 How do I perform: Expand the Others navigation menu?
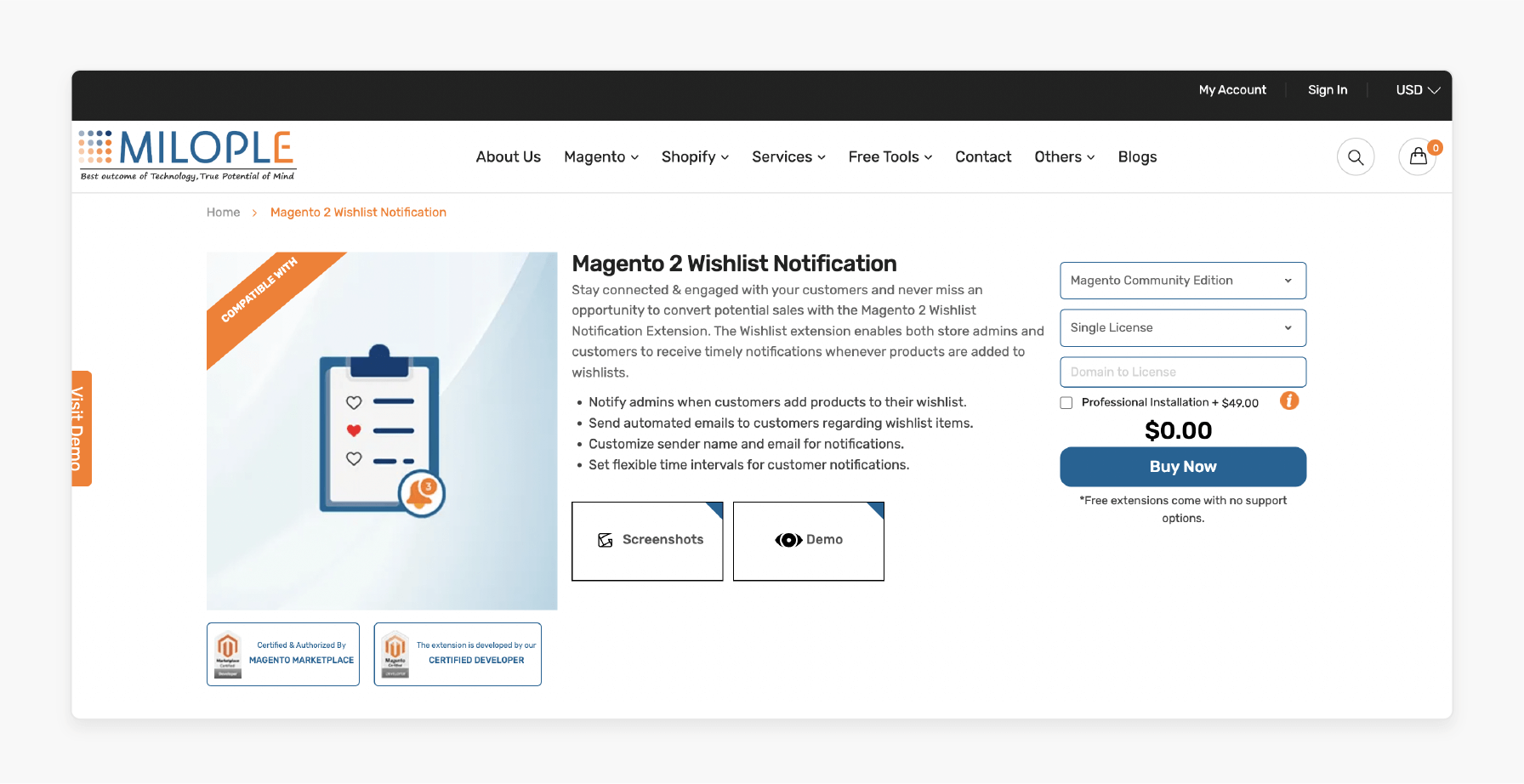pos(1065,157)
